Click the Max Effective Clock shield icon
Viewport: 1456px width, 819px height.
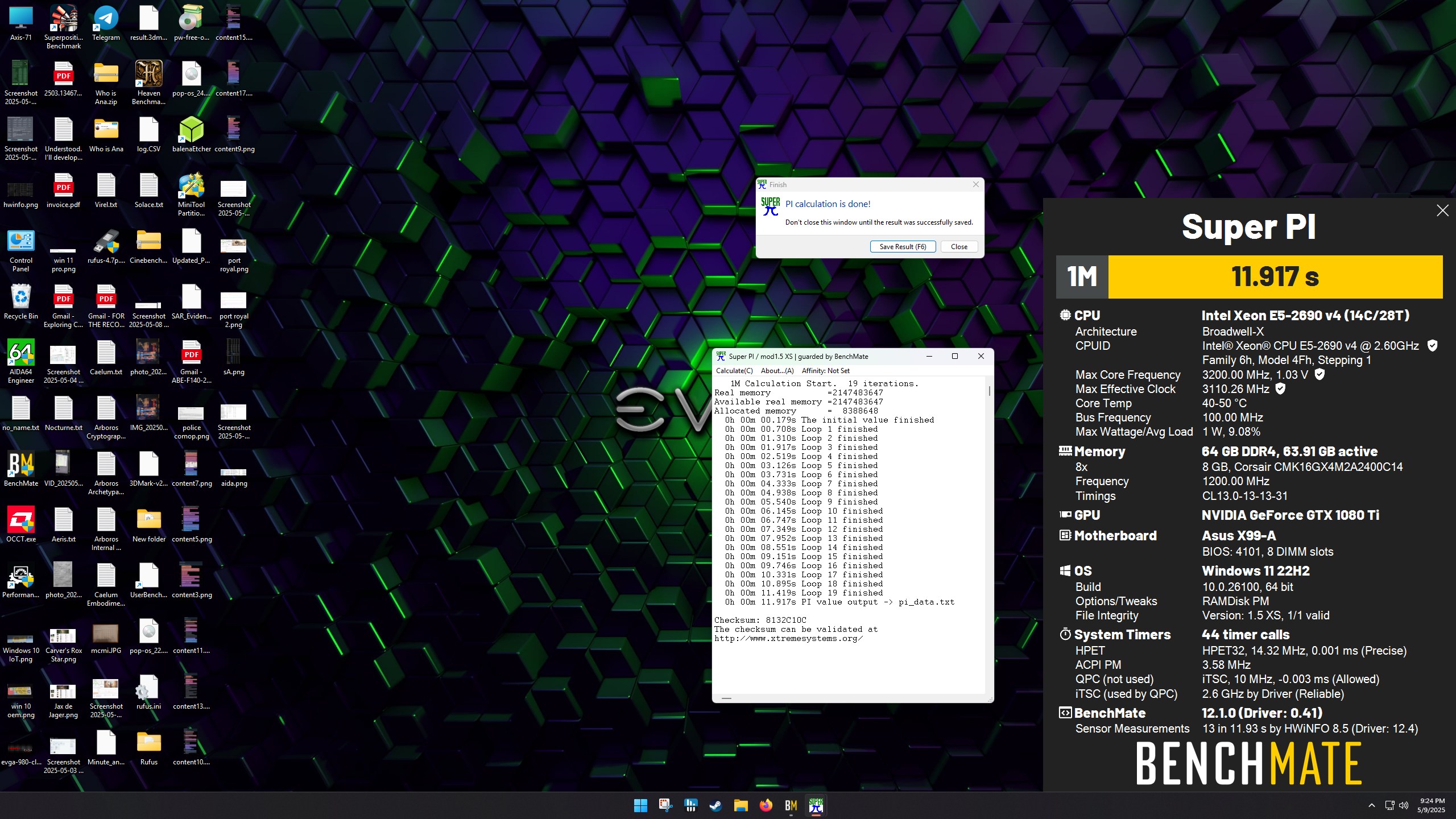coord(1280,388)
